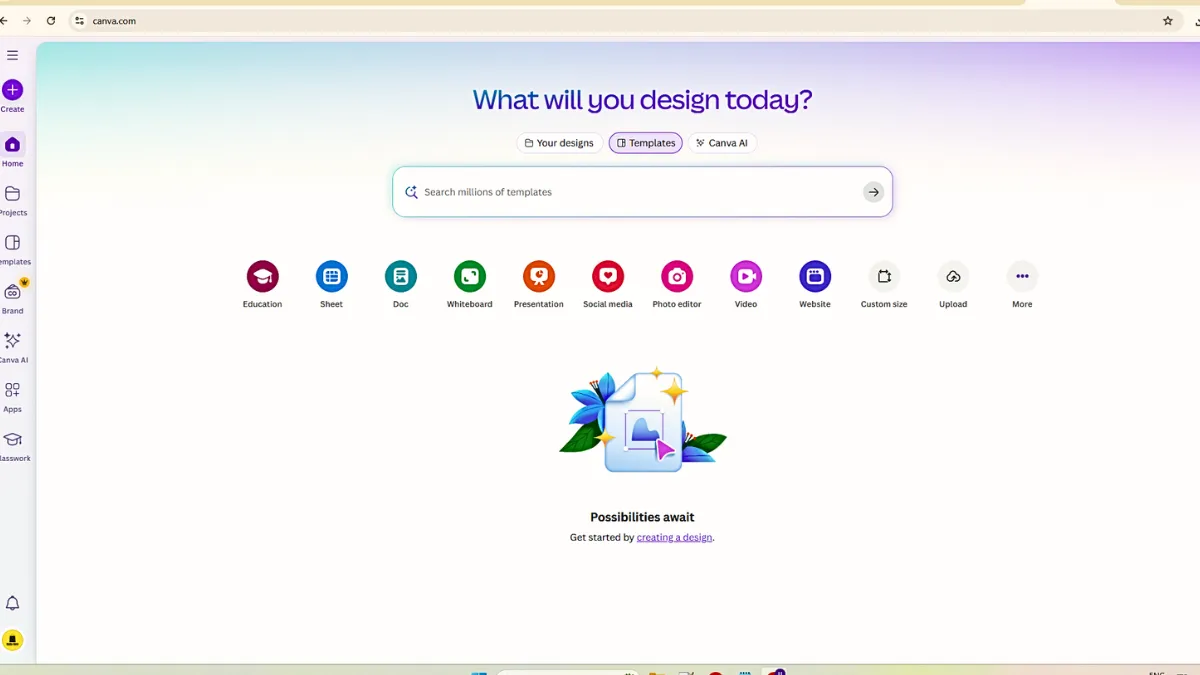Switch to the Your designs tab
Image resolution: width=1200 pixels, height=675 pixels.
[559, 143]
